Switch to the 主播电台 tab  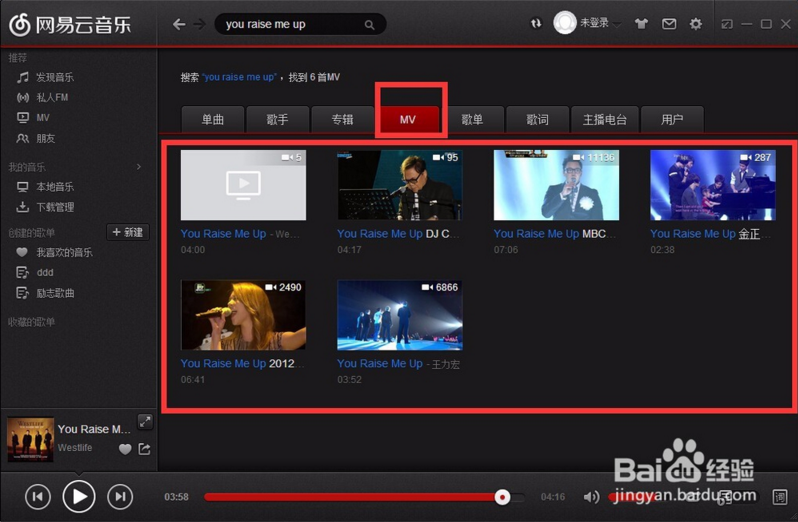[605, 120]
